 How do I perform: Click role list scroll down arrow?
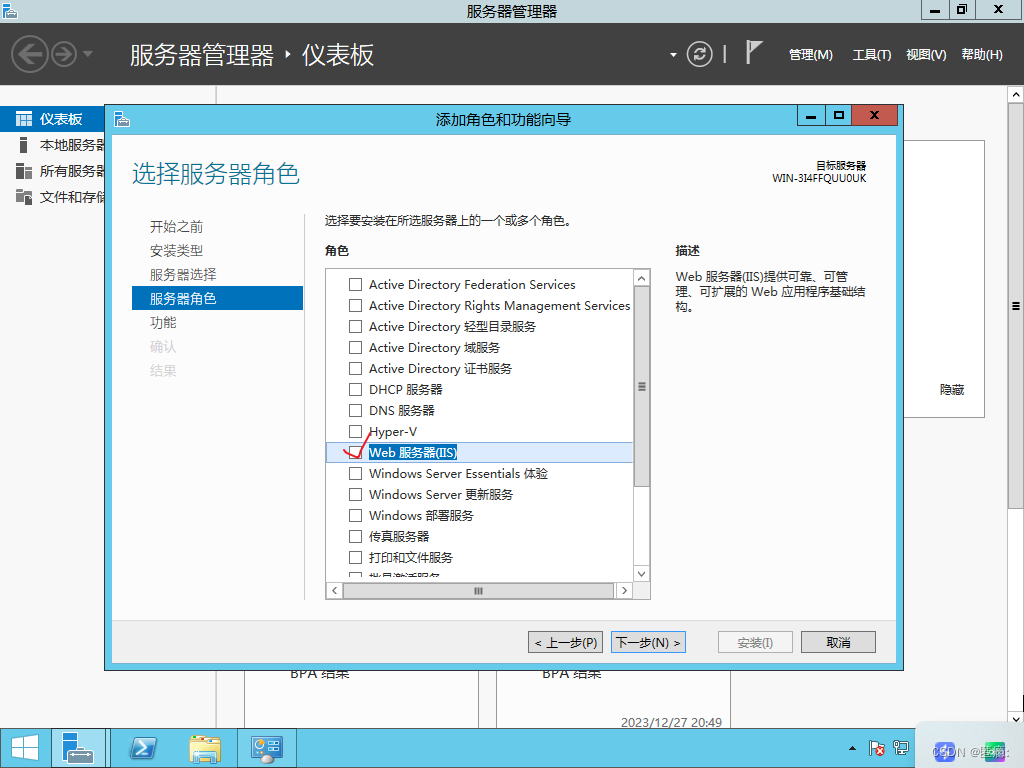pyautogui.click(x=641, y=574)
